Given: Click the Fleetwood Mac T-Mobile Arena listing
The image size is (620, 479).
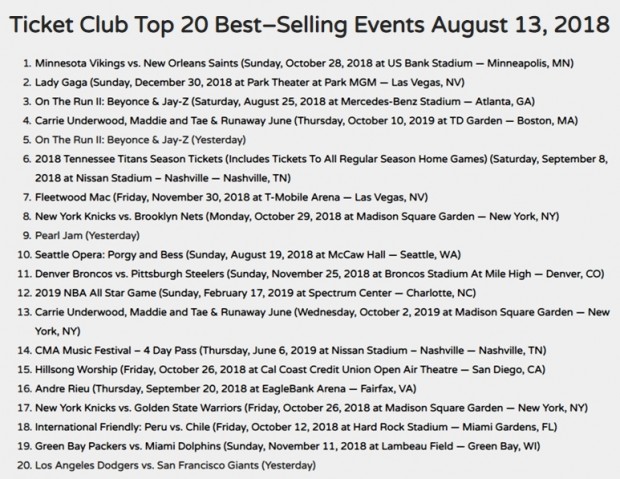Looking at the screenshot, I should pos(231,197).
